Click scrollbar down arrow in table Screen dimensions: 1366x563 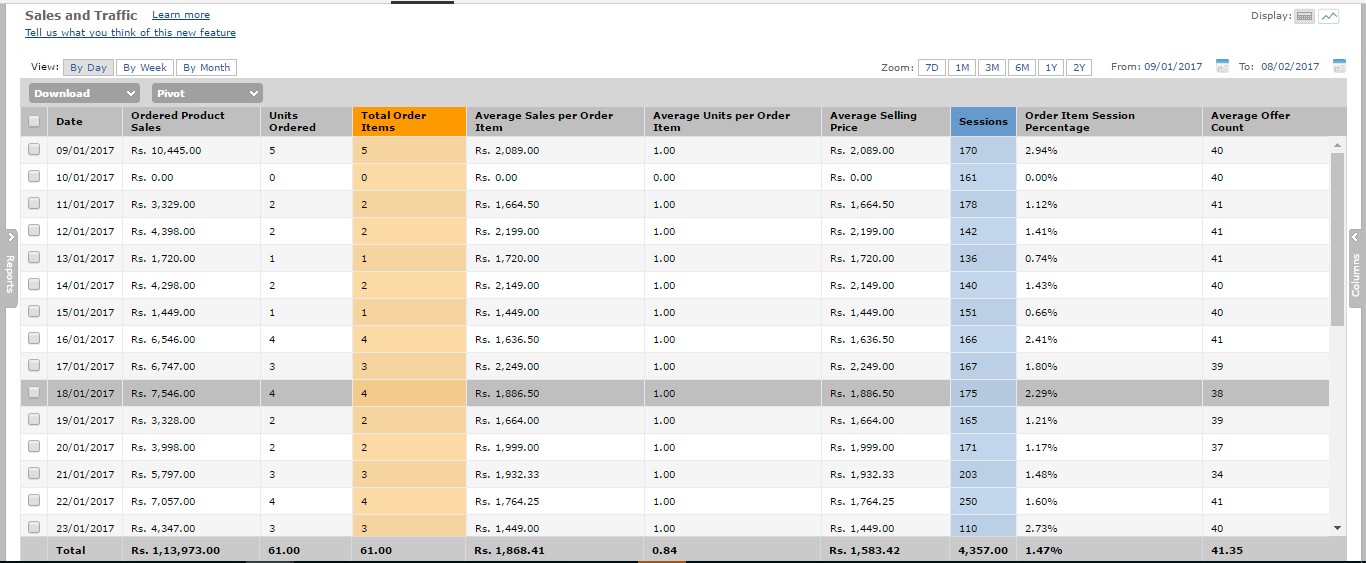tap(1337, 527)
